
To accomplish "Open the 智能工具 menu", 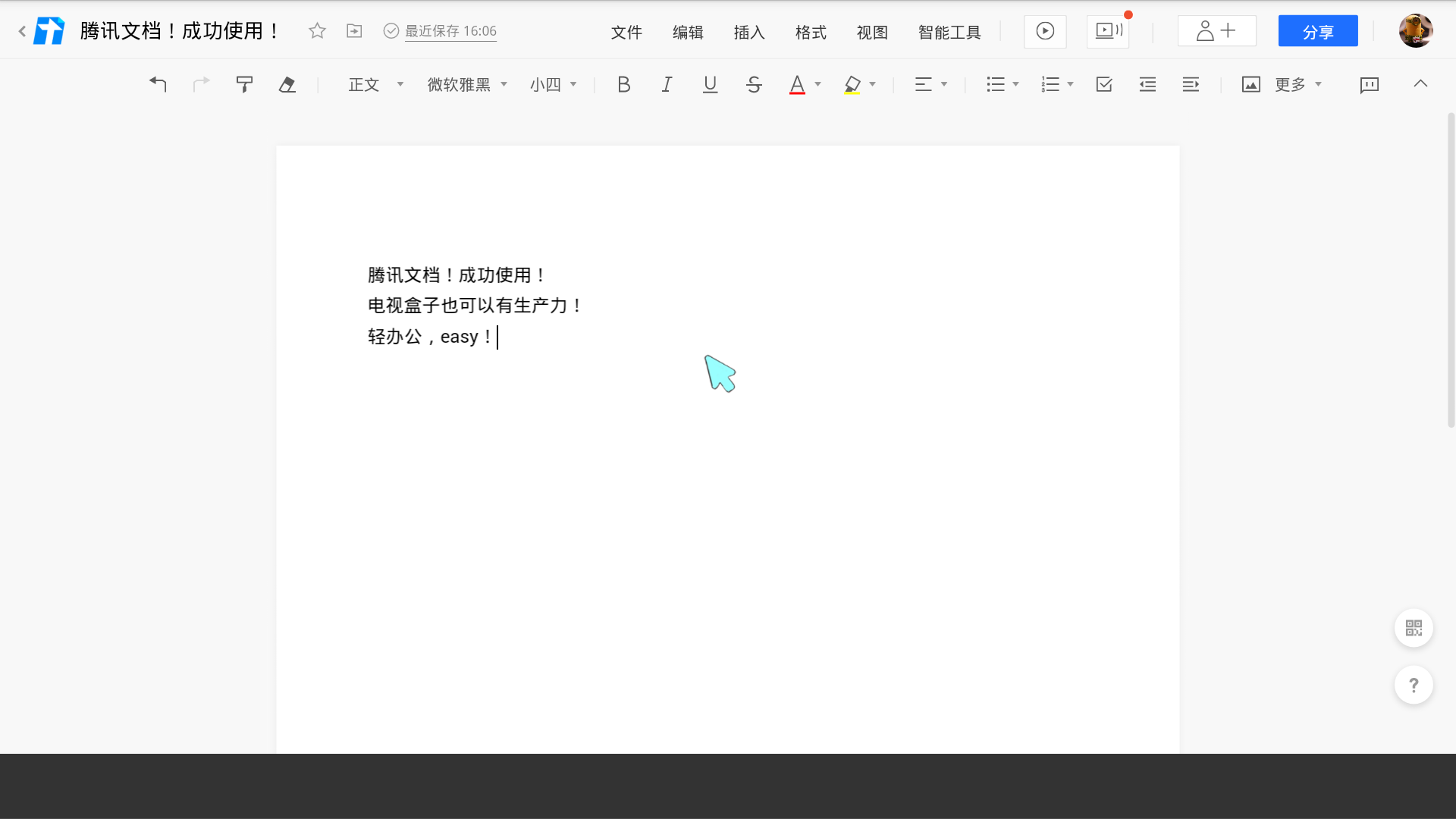I will click(949, 33).
